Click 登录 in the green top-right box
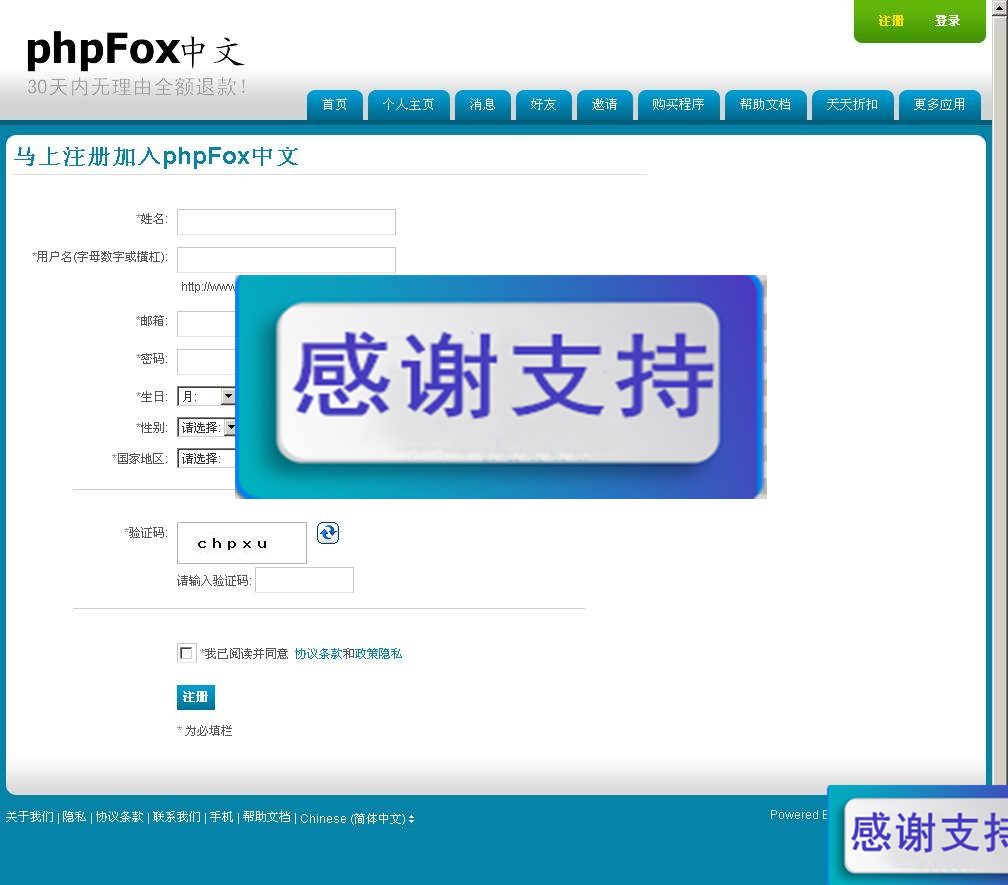 tap(947, 21)
